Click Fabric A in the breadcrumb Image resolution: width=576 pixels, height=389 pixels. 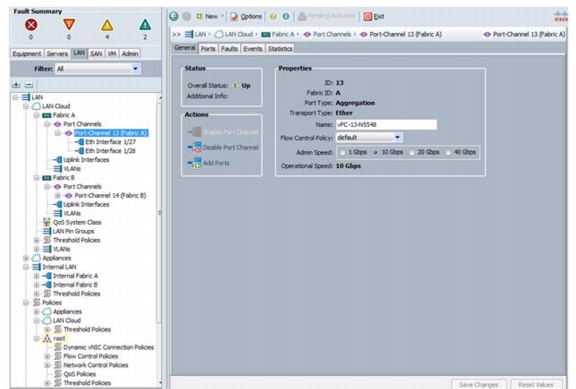pos(278,34)
